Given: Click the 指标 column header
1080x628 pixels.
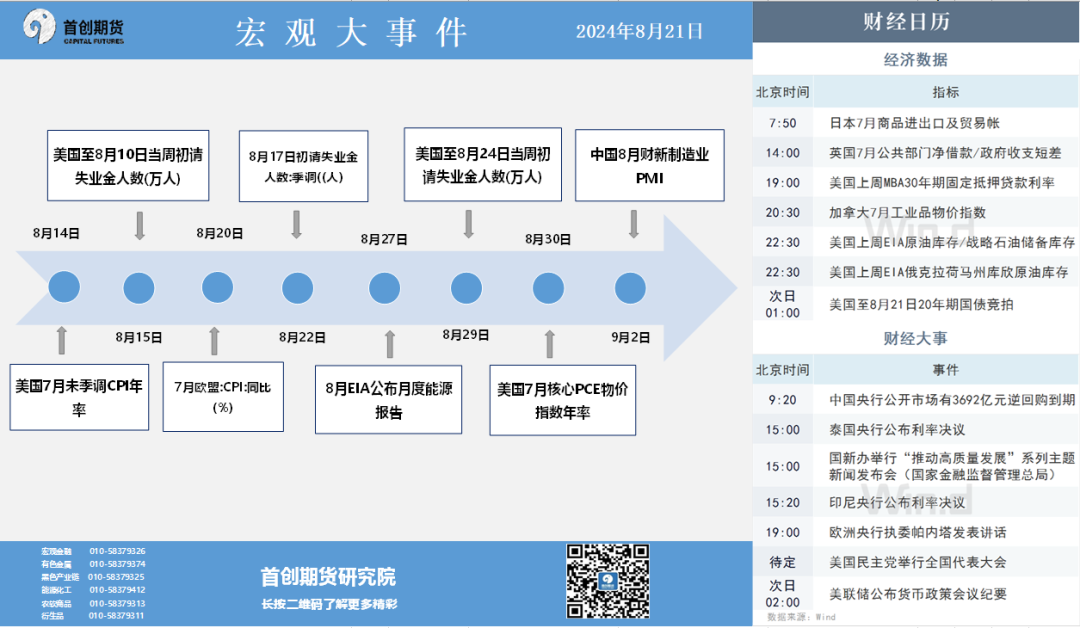Looking at the screenshot, I should coord(945,92).
